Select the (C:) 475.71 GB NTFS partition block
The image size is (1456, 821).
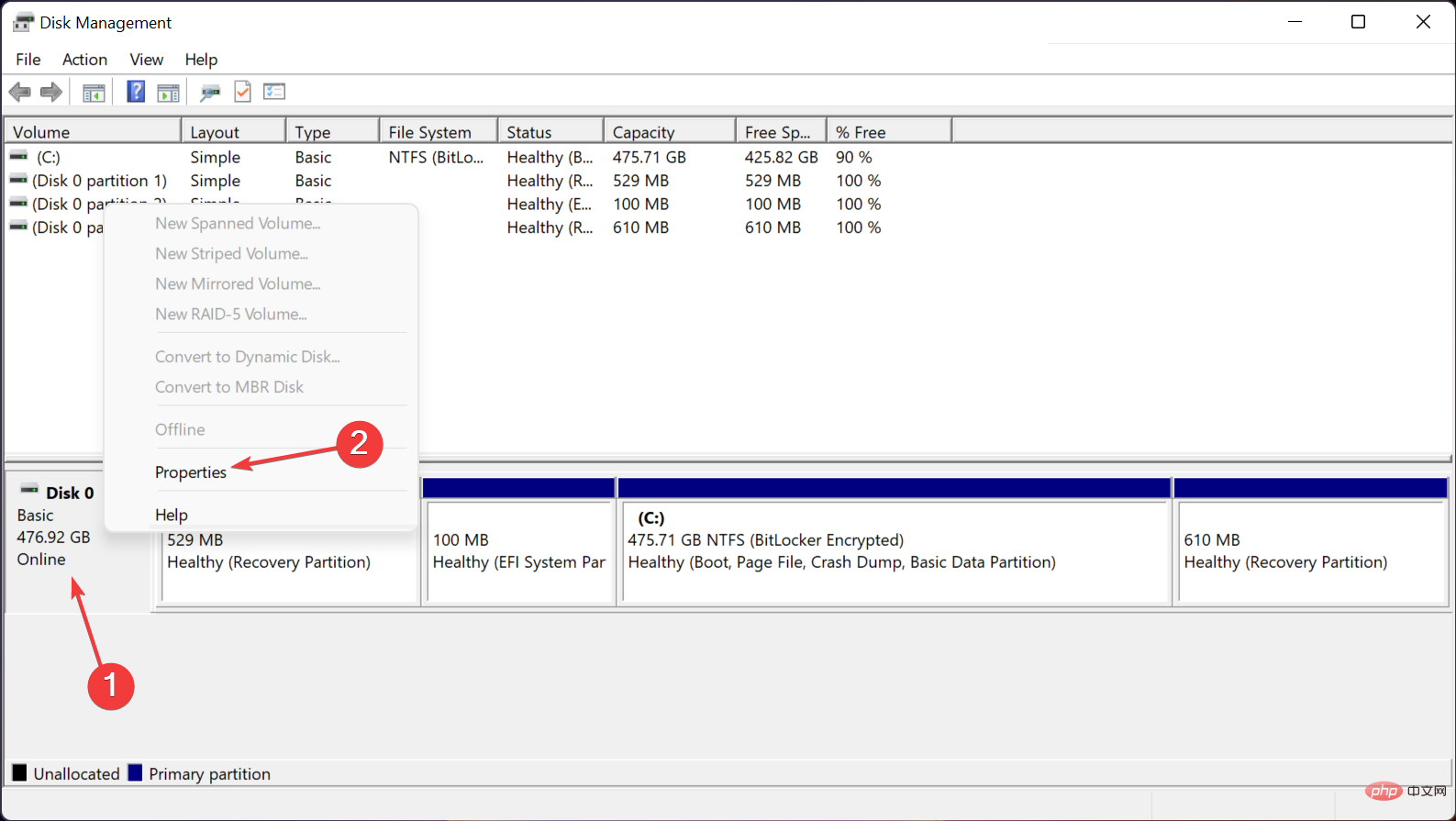[895, 541]
